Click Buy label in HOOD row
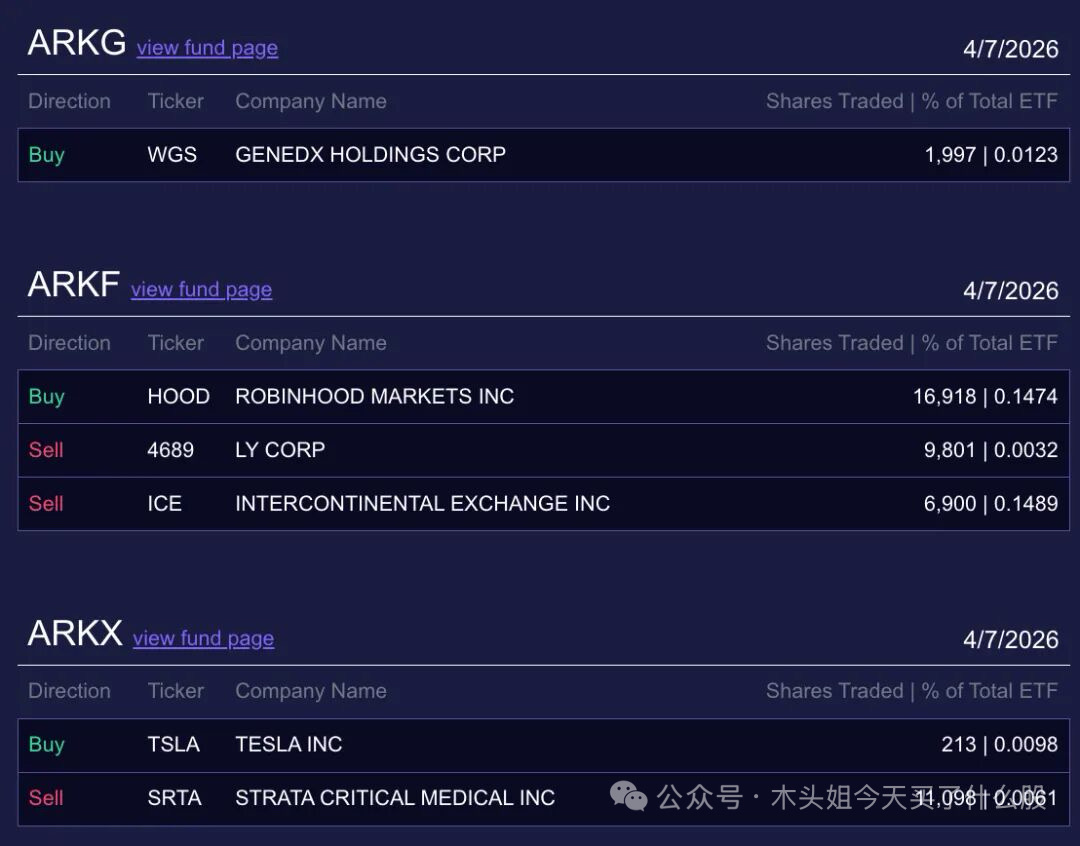Viewport: 1080px width, 846px height. [x=46, y=397]
